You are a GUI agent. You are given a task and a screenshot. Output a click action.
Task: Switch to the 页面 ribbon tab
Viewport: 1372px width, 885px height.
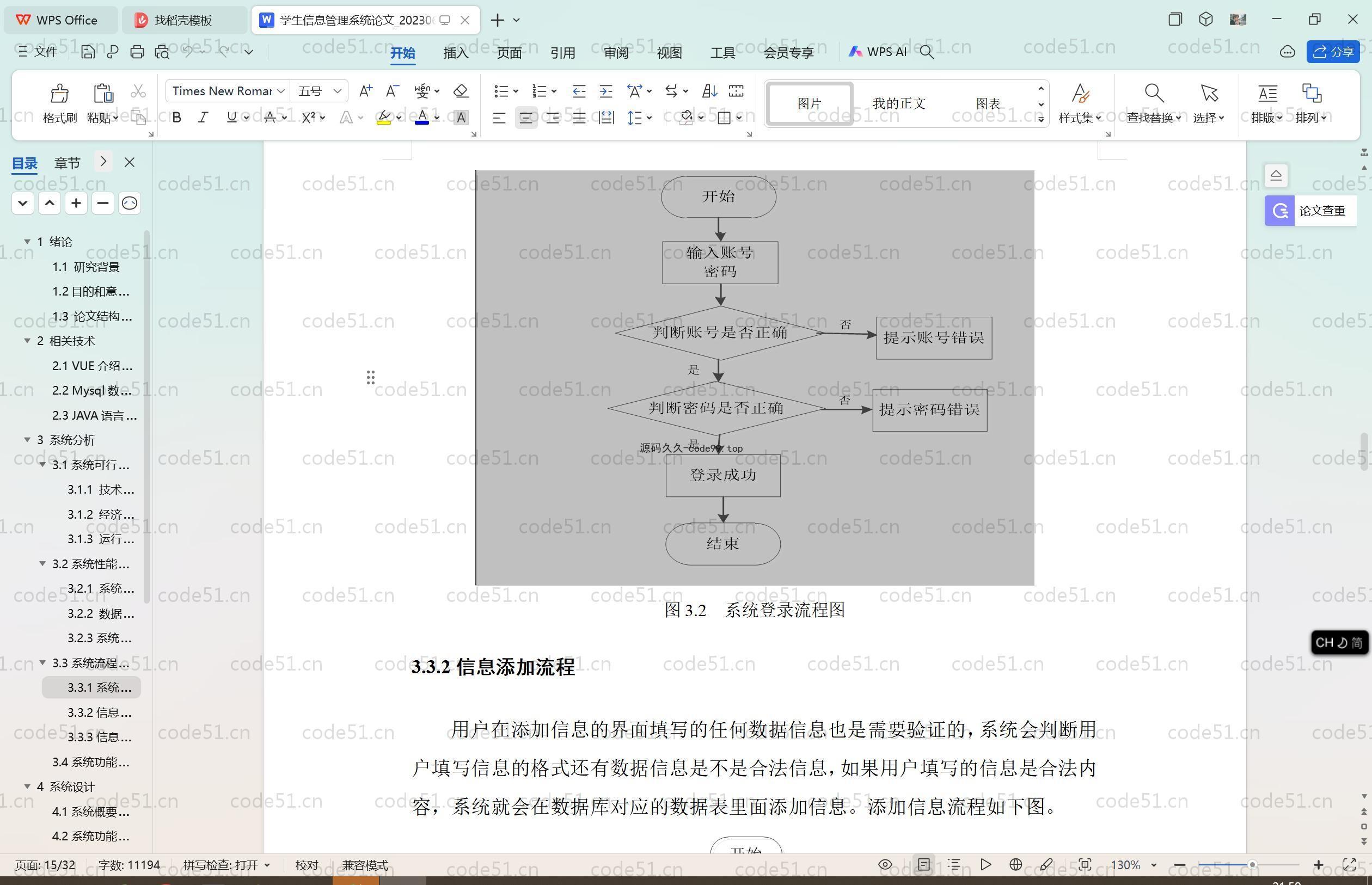click(509, 52)
